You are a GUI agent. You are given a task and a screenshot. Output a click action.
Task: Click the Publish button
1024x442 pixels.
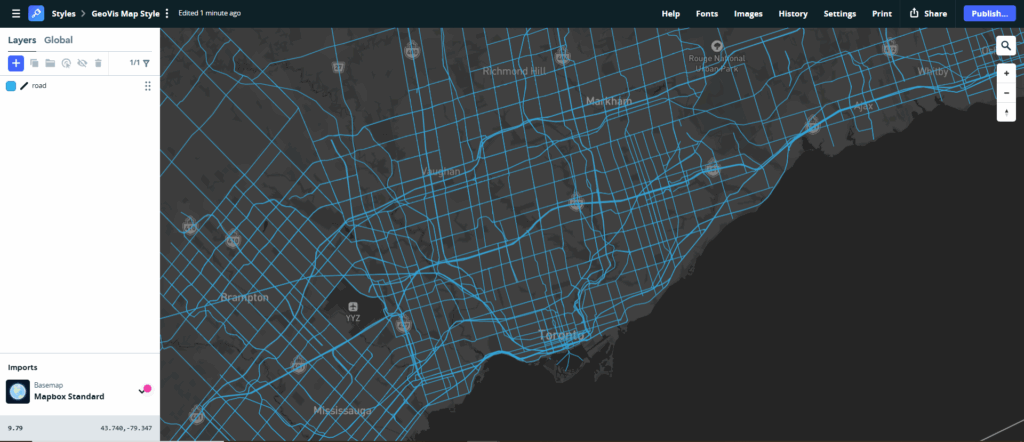click(x=988, y=14)
